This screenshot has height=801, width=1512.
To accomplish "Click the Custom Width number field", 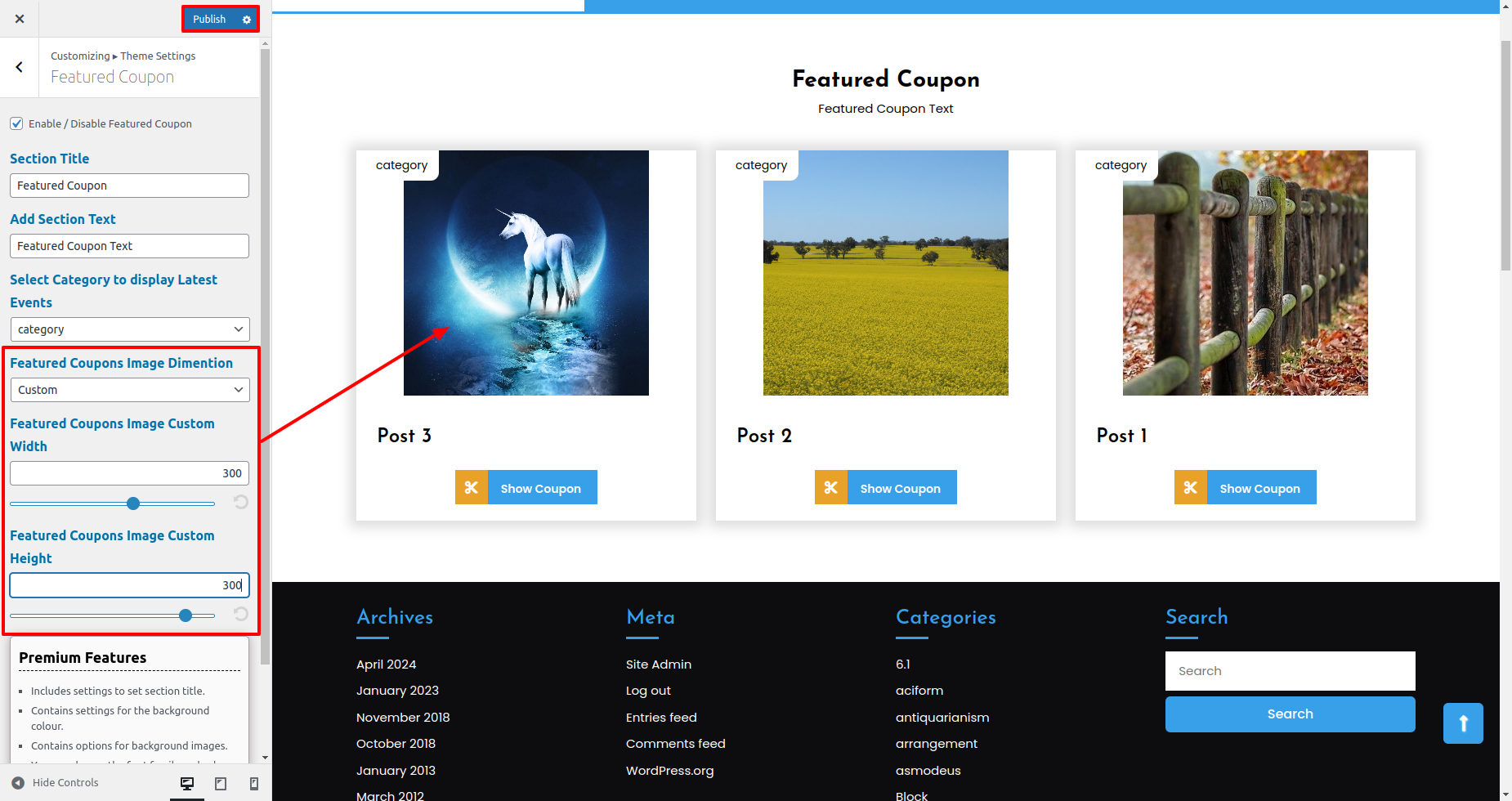I will [x=129, y=473].
